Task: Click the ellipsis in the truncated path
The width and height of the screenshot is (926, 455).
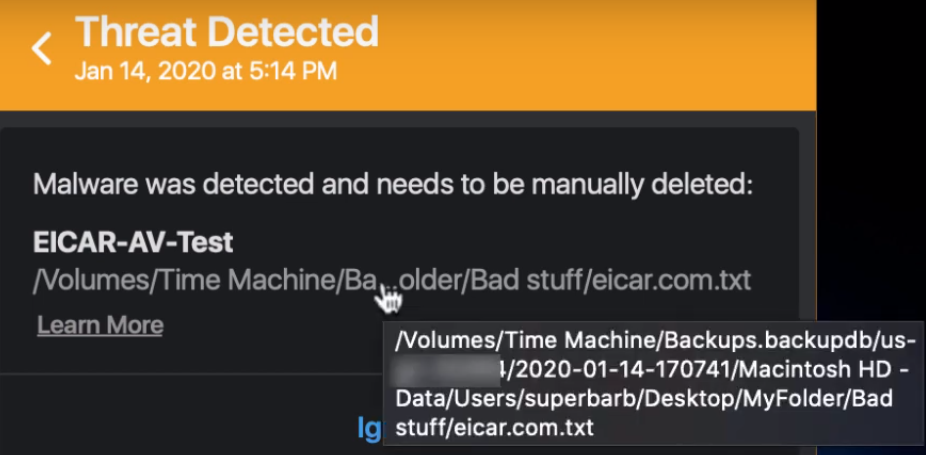Action: [x=385, y=281]
